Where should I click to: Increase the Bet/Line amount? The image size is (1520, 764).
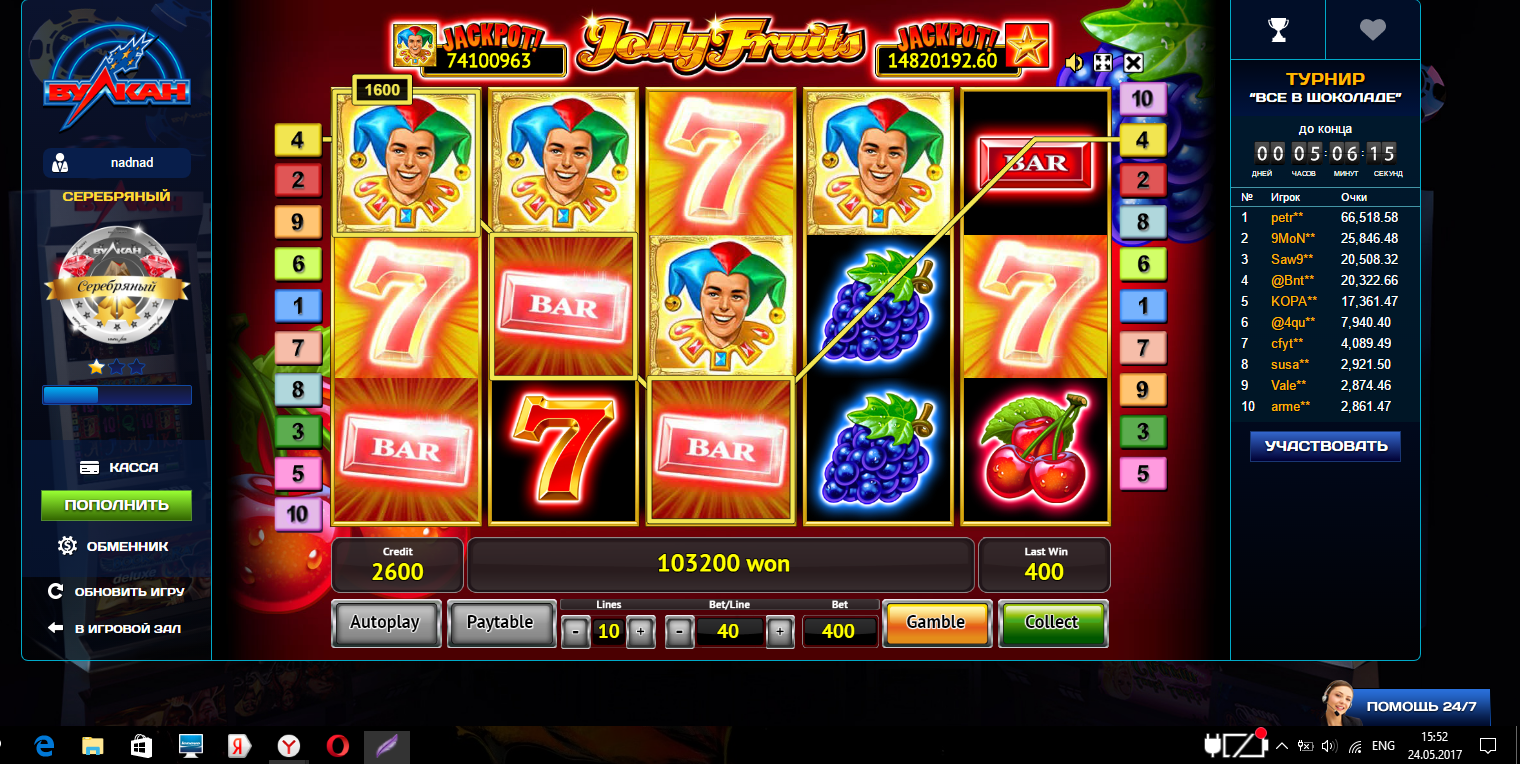click(x=780, y=632)
